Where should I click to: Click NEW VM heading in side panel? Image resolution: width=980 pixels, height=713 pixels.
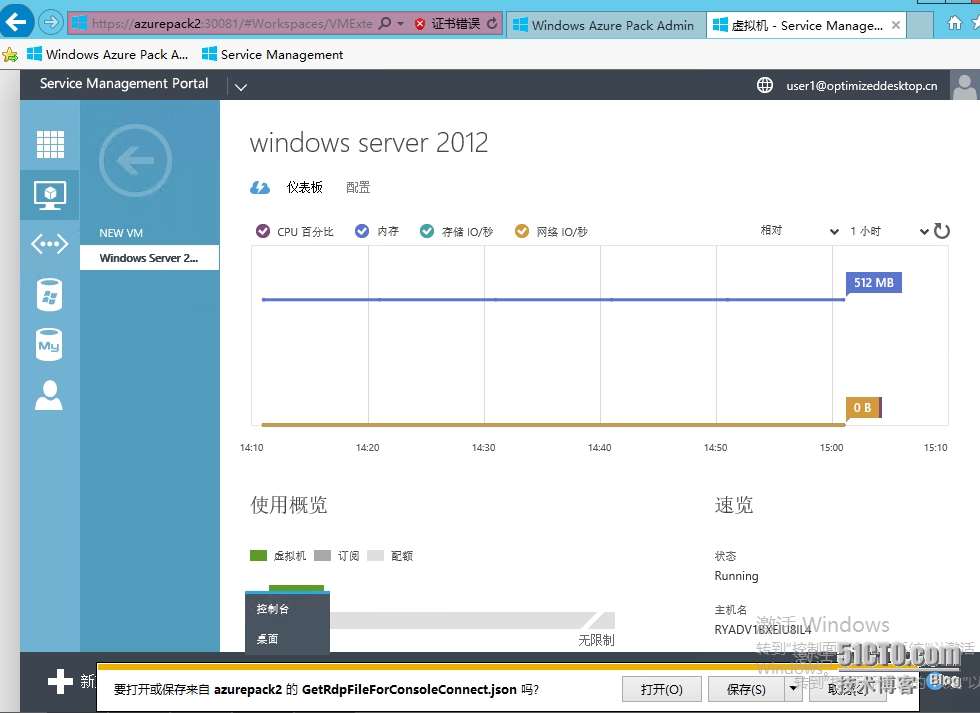(x=121, y=232)
